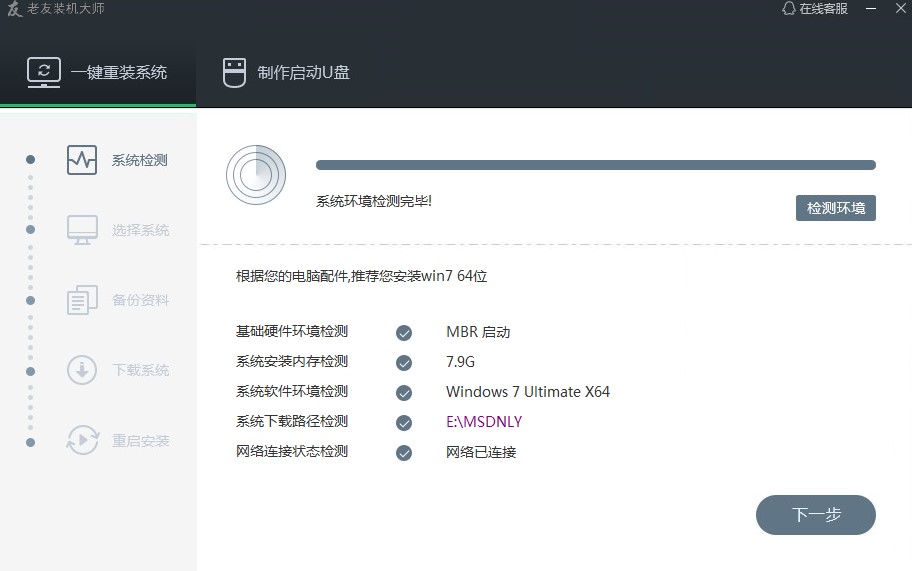This screenshot has height=571, width=912.
Task: Click check mark next to 系统安装内存检测
Action: (x=404, y=363)
